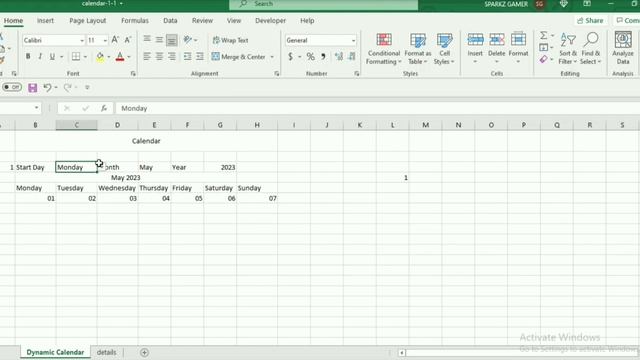Center text horizontally
Screen dimensions: 640x360
coord(159,56)
